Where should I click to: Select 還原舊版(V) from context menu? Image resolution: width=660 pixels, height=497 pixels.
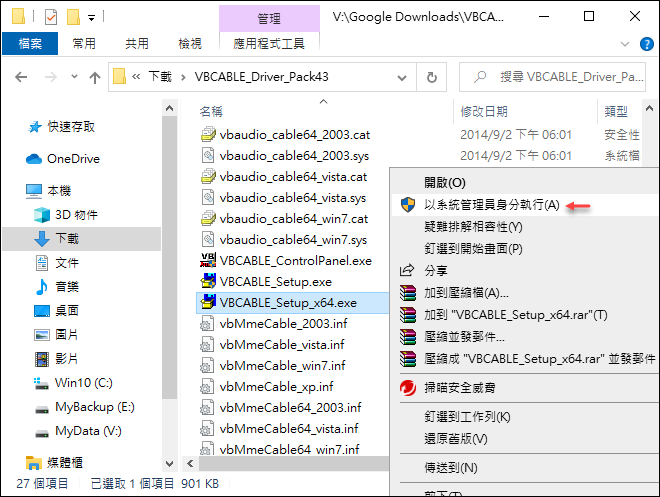pos(525,439)
